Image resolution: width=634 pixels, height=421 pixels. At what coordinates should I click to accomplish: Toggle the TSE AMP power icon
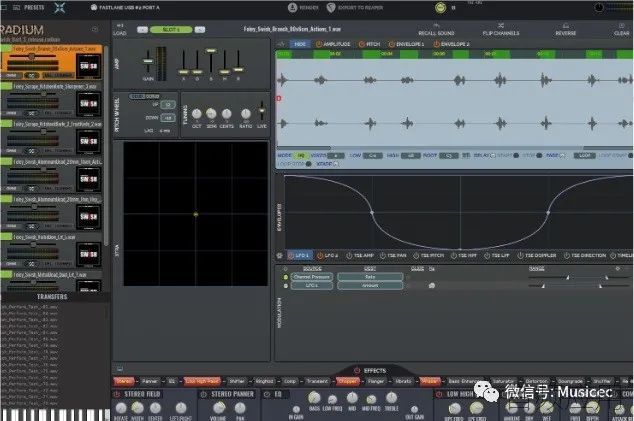click(349, 256)
